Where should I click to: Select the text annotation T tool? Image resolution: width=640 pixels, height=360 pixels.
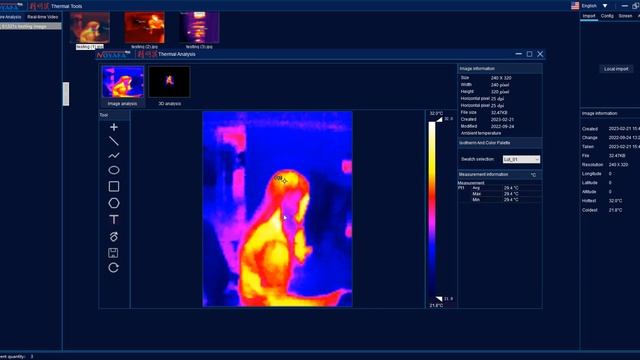[x=113, y=220]
